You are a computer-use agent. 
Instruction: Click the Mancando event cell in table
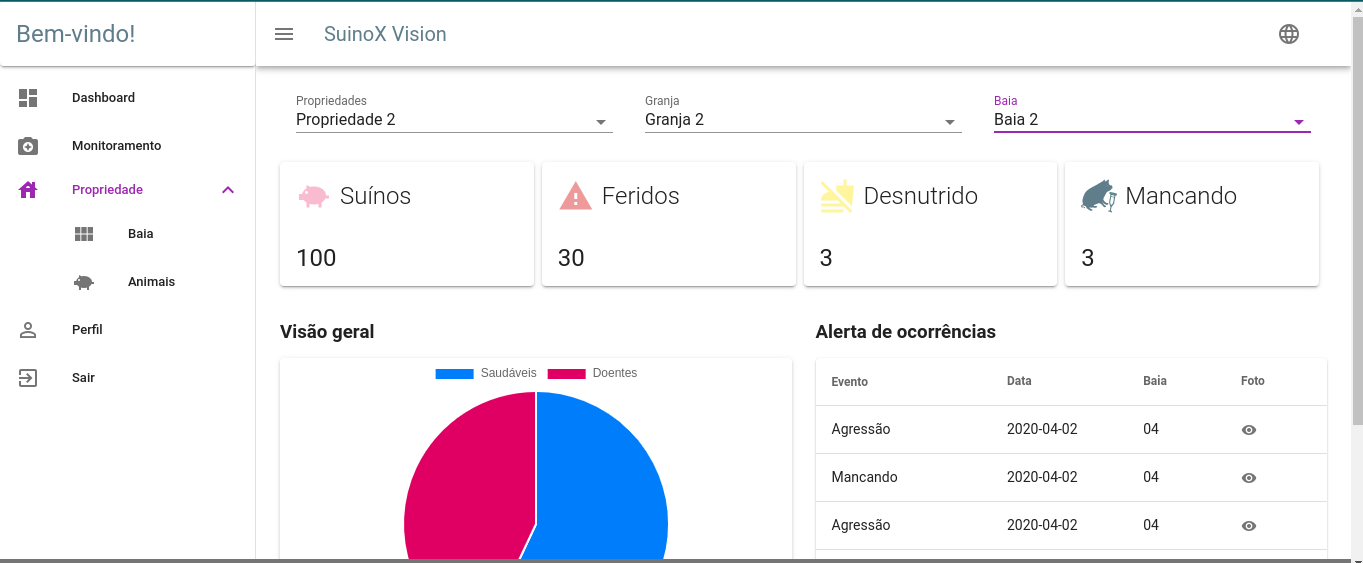click(x=865, y=478)
